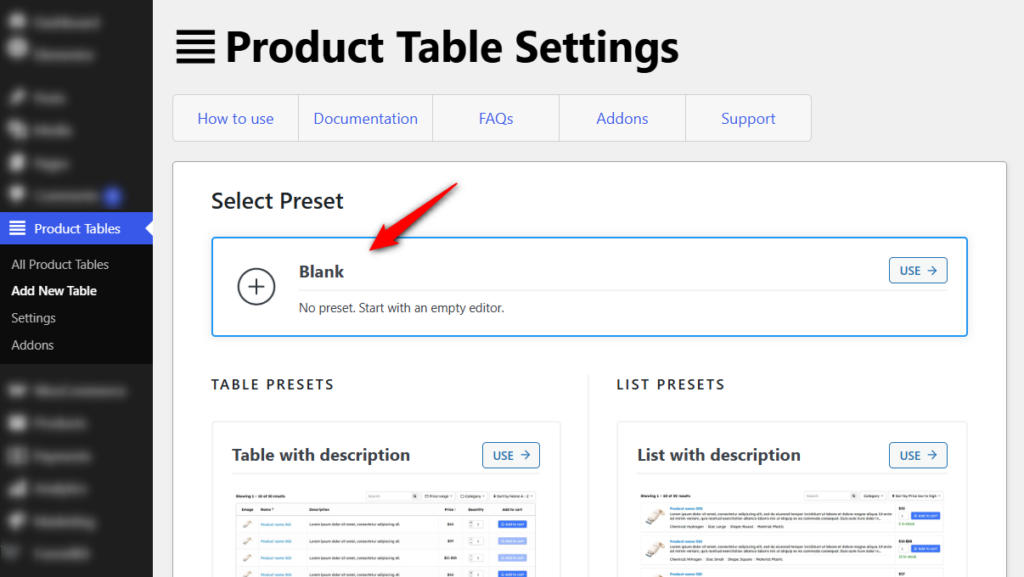The image size is (1024, 577).
Task: Click the List with description title
Action: 718,455
